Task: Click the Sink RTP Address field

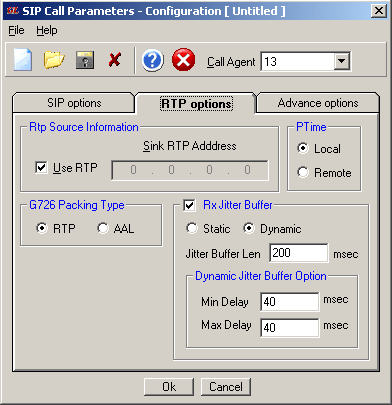Action: pos(190,170)
